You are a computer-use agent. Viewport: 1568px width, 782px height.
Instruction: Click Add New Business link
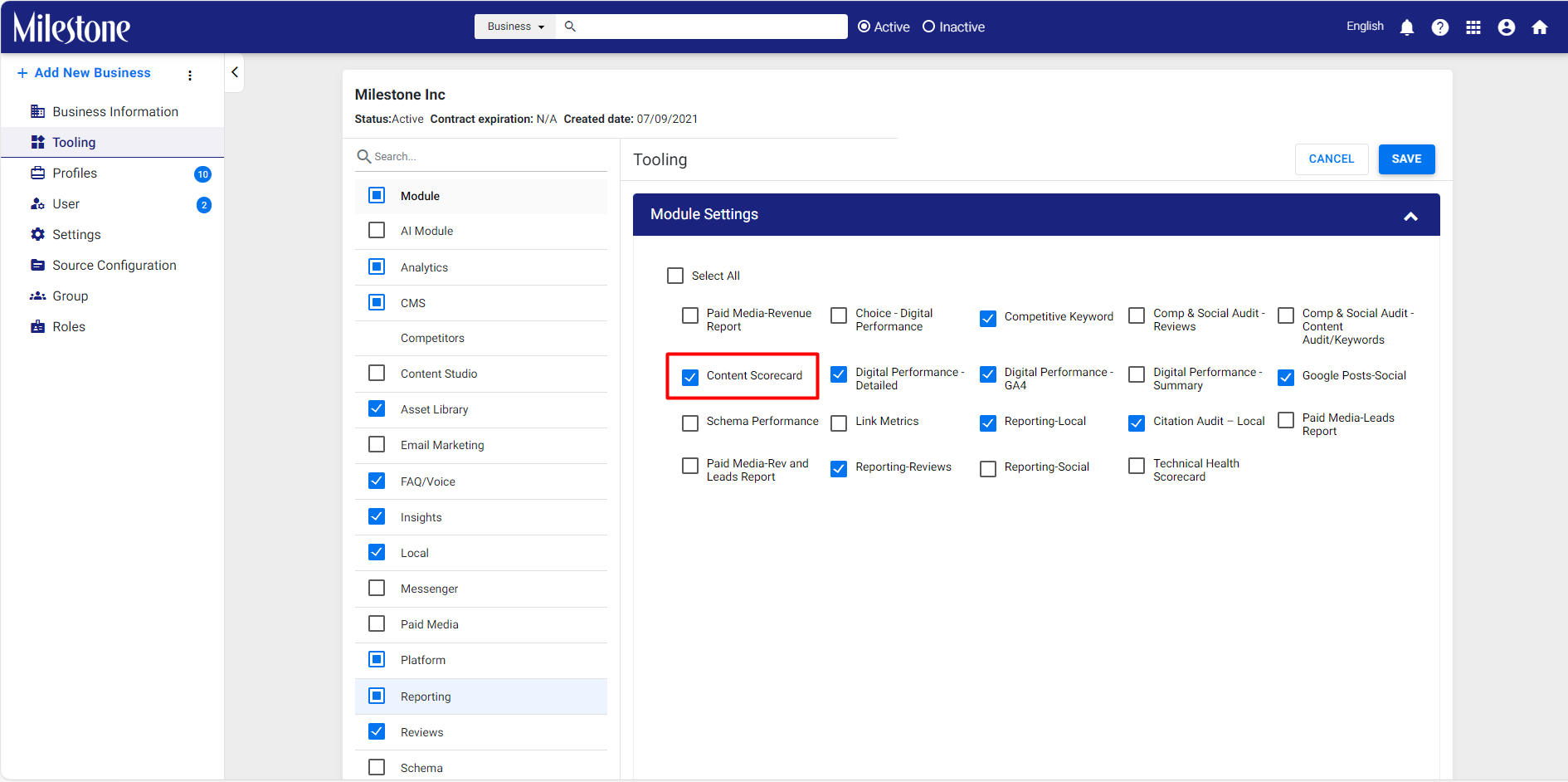point(92,73)
